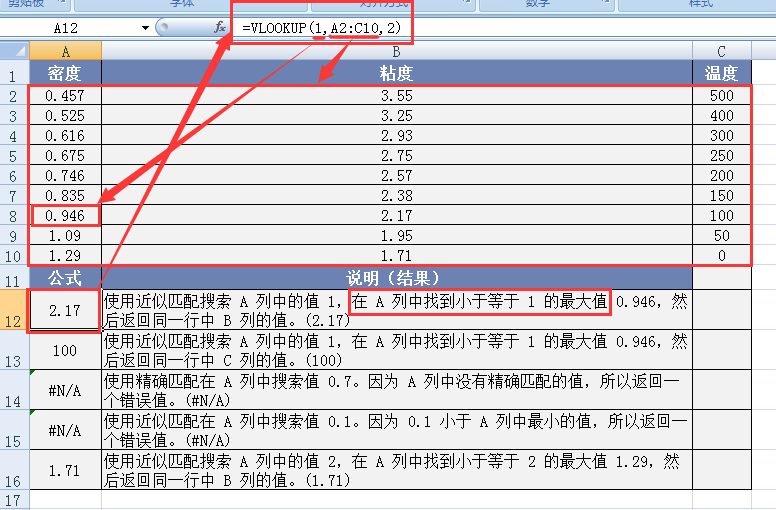Click the row 13 description ending (100)
This screenshot has height=510, width=776.
click(x=396, y=350)
